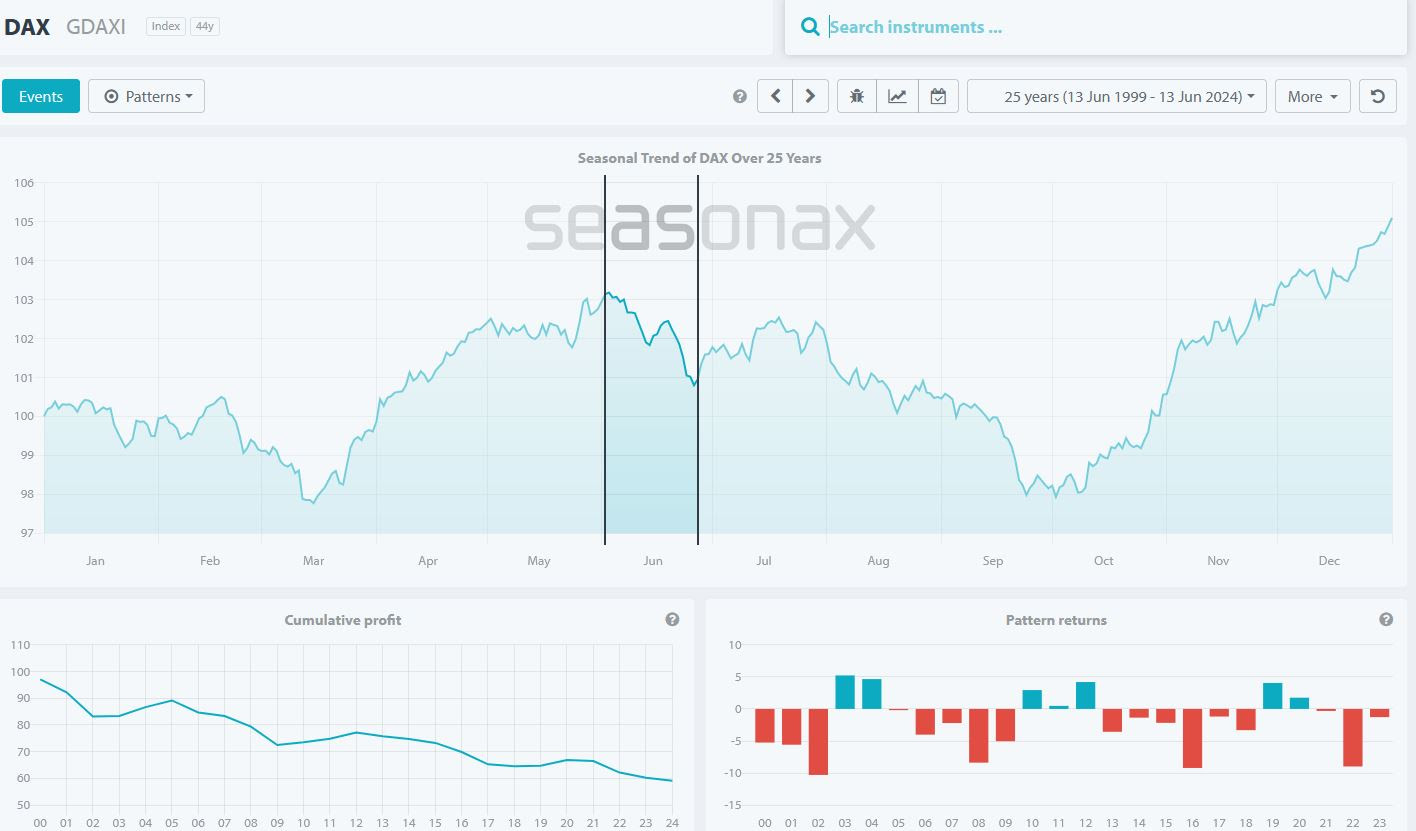Click the 2000 red bar in Pattern returns

click(x=765, y=726)
